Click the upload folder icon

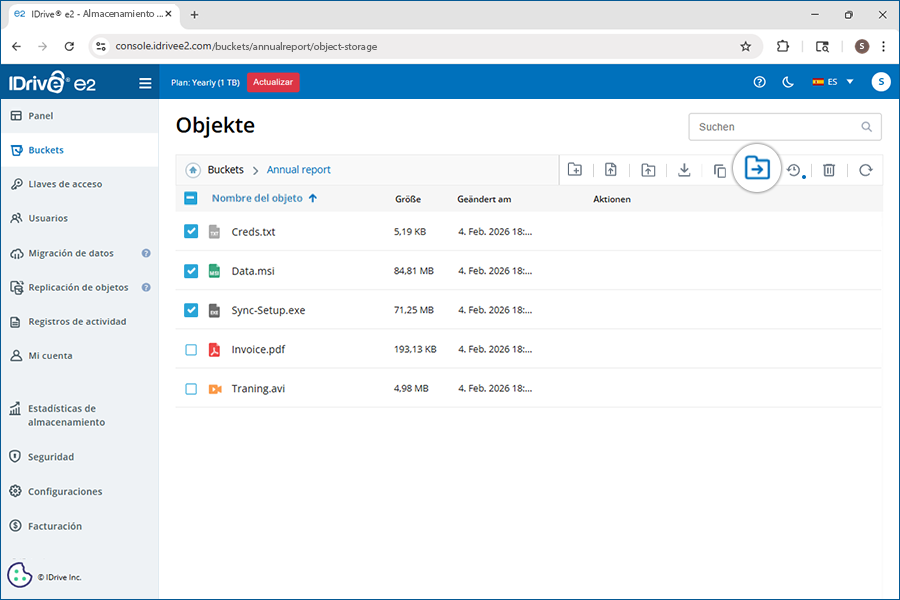tap(648, 170)
